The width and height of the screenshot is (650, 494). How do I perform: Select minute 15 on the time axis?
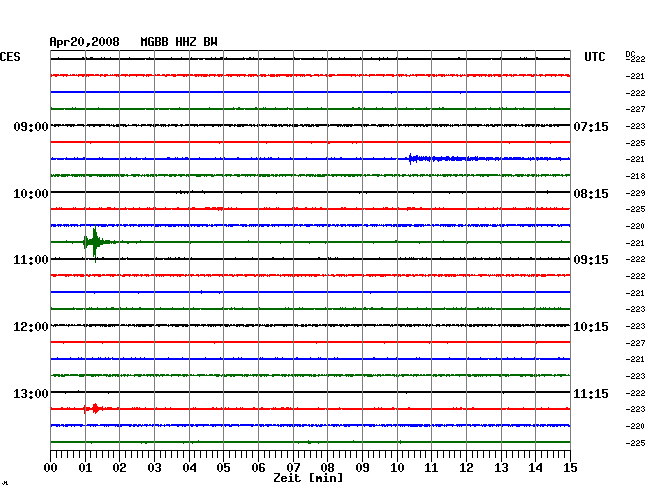(570, 468)
